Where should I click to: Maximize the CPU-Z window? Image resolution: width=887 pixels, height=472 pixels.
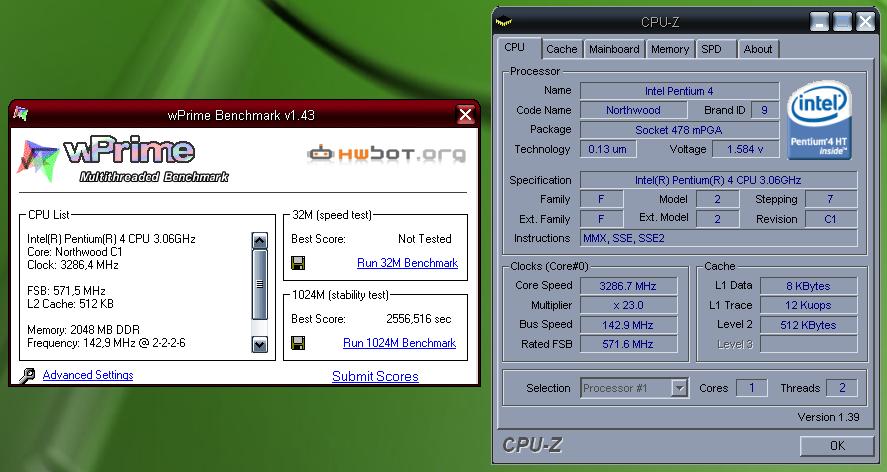[842, 22]
